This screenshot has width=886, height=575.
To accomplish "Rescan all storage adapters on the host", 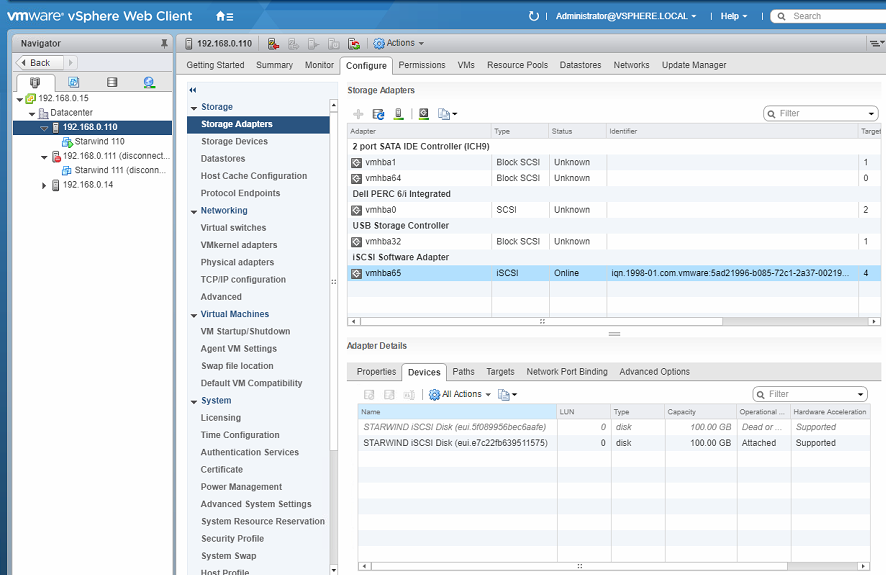I will tap(398, 114).
